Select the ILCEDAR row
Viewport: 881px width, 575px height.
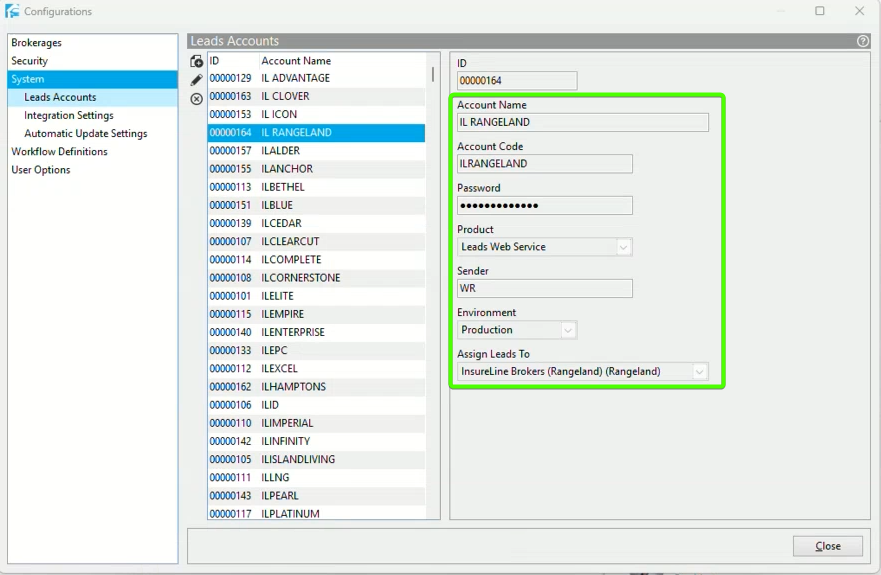[x=316, y=223]
